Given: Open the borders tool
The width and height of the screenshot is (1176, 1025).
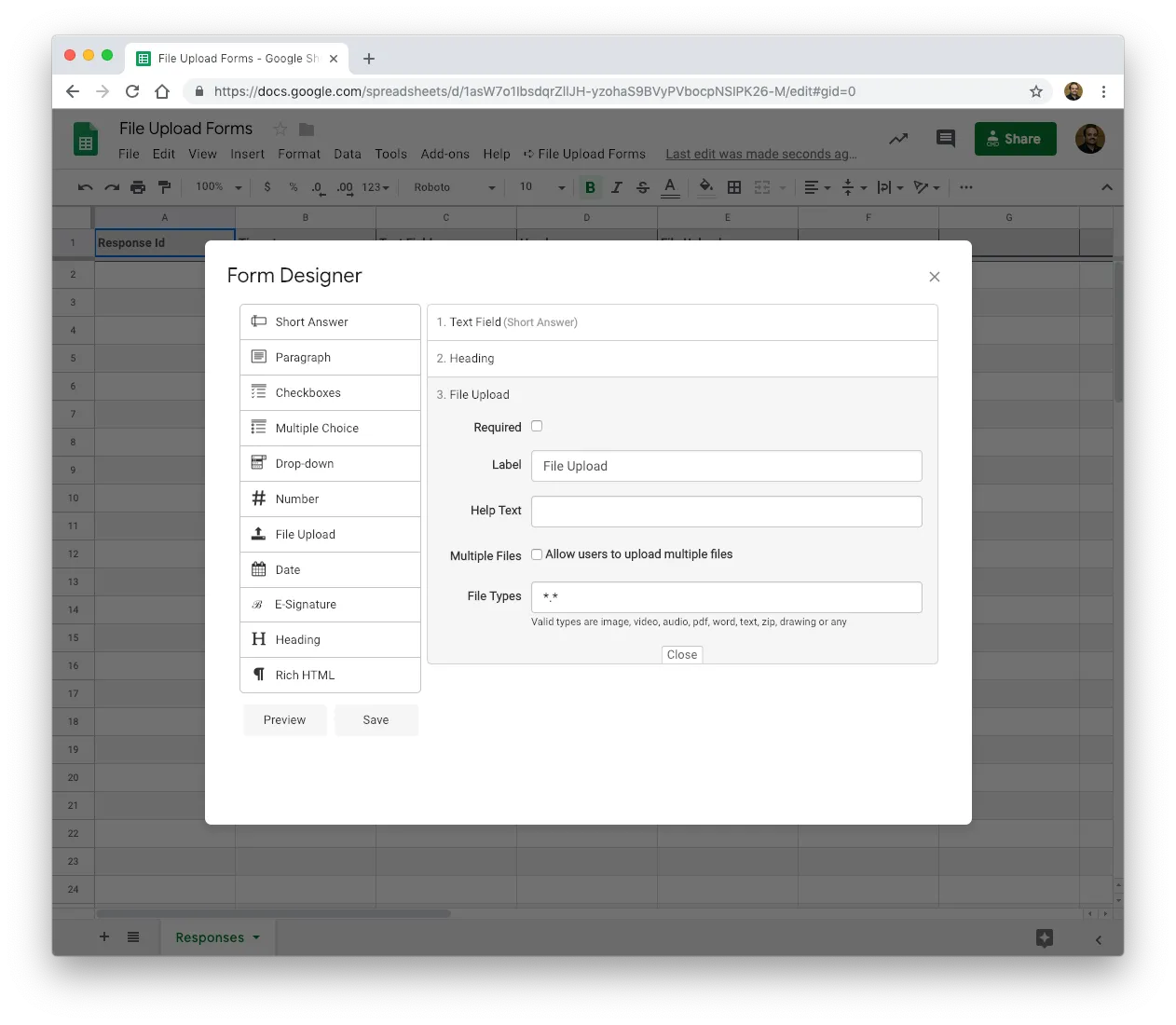Looking at the screenshot, I should pyautogui.click(x=733, y=187).
